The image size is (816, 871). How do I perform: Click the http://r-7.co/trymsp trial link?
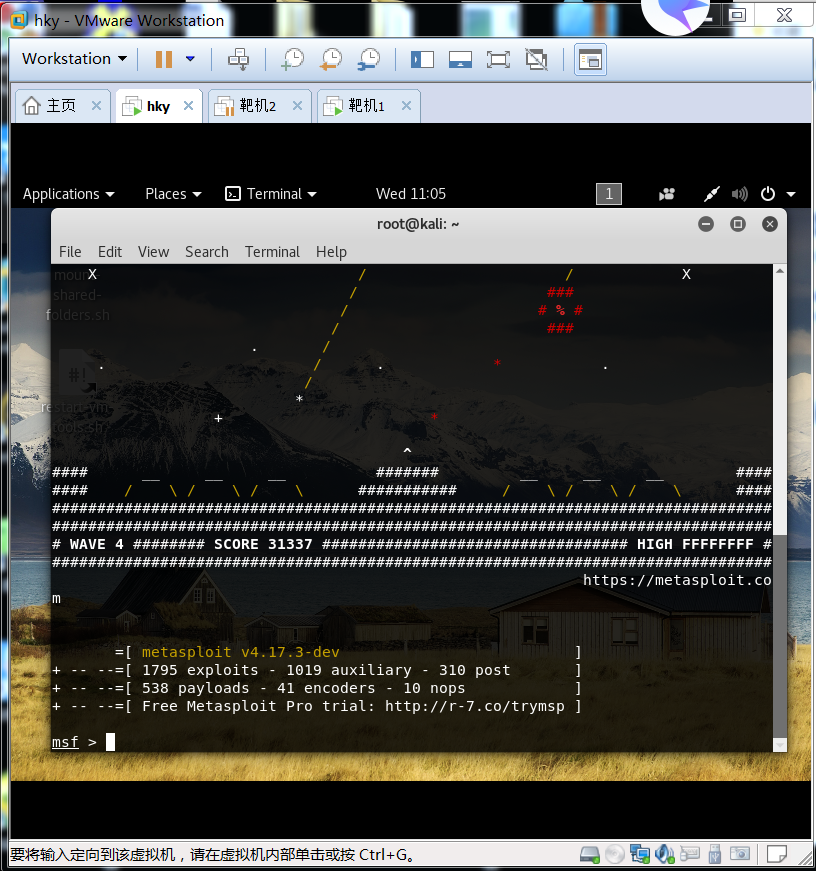pos(475,706)
